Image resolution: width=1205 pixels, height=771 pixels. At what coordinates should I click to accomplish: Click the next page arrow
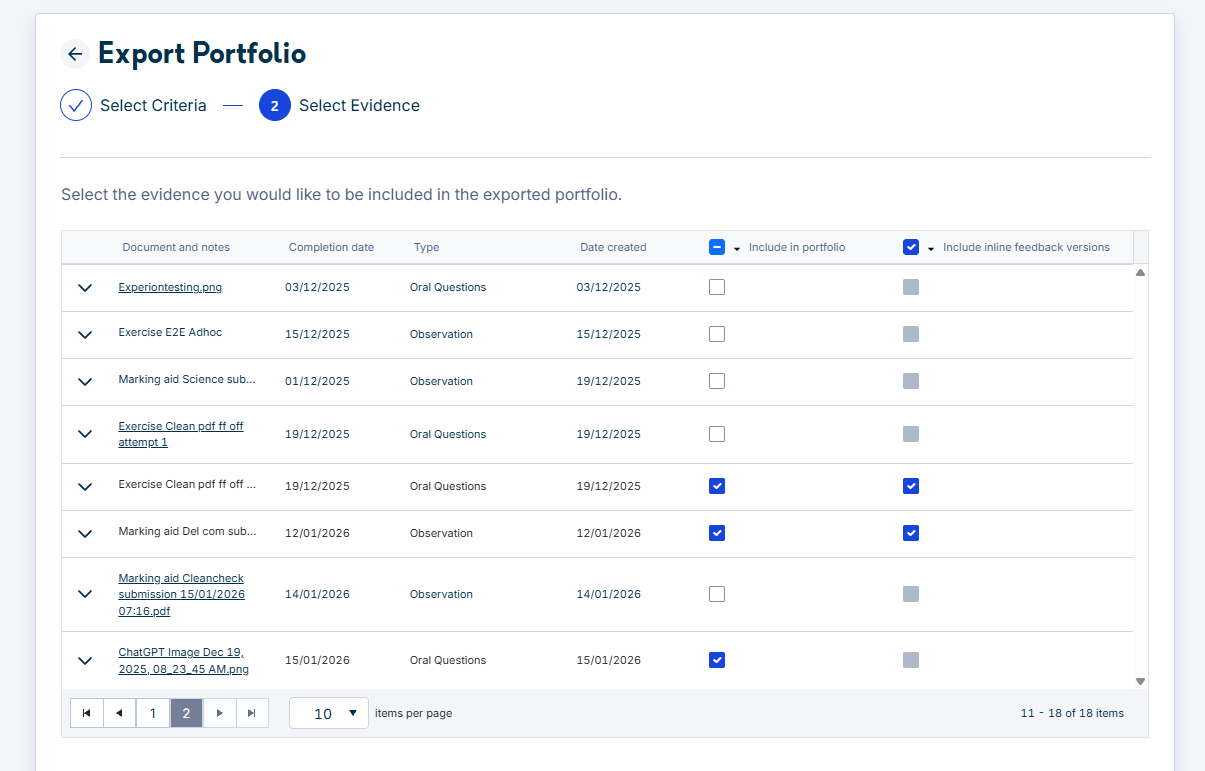[x=220, y=713]
